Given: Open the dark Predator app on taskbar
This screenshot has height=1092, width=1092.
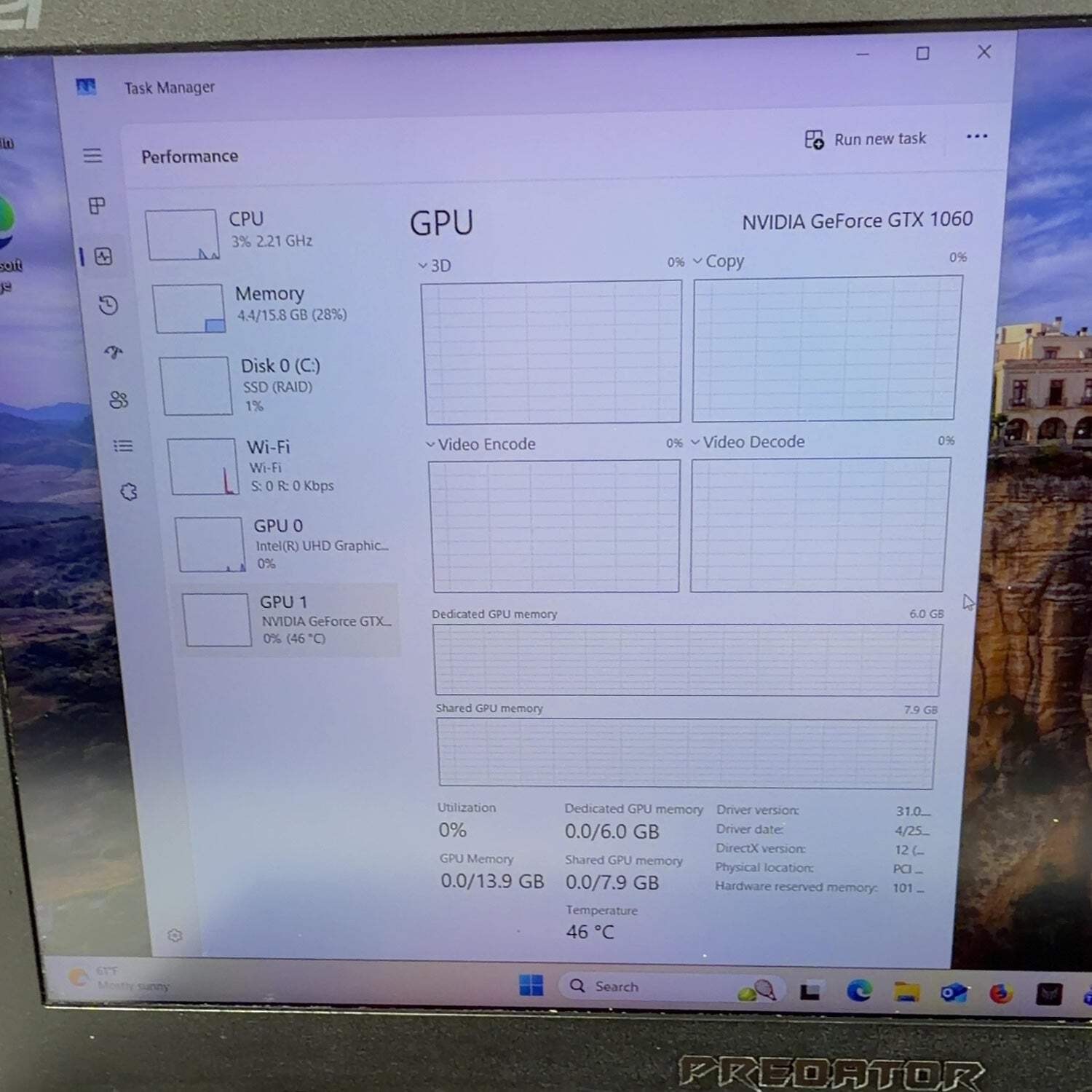Looking at the screenshot, I should [x=1048, y=994].
